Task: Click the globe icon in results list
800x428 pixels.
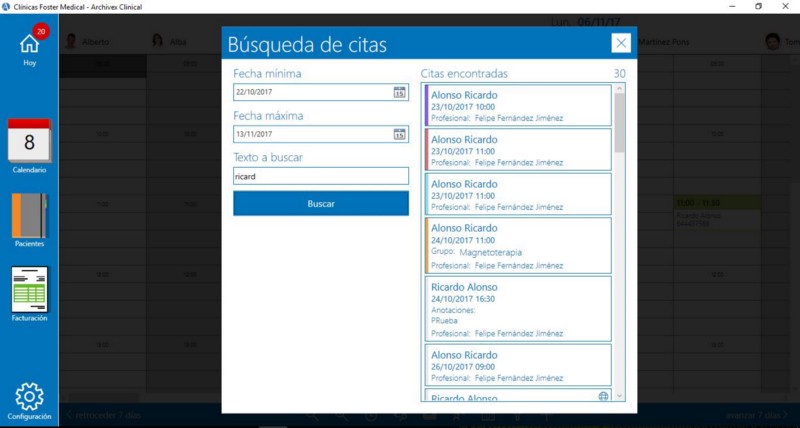Action: tap(603, 396)
